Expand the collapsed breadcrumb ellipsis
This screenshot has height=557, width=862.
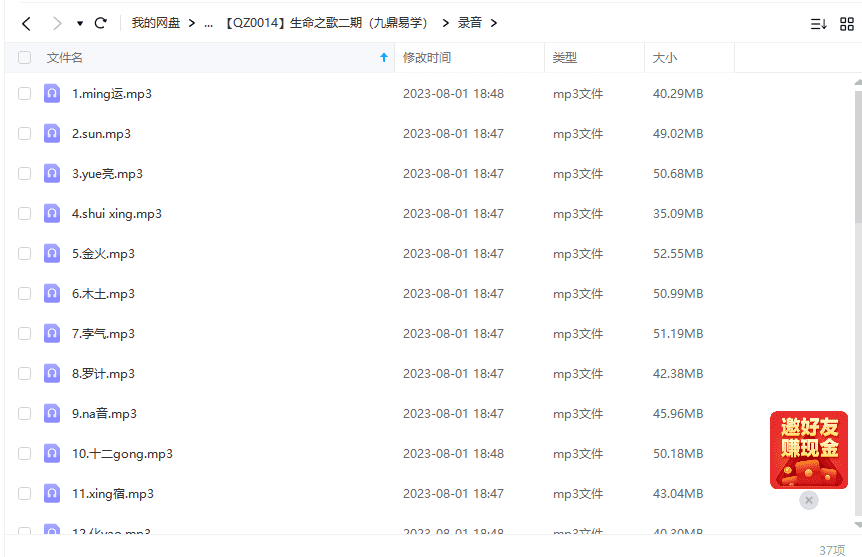208,23
